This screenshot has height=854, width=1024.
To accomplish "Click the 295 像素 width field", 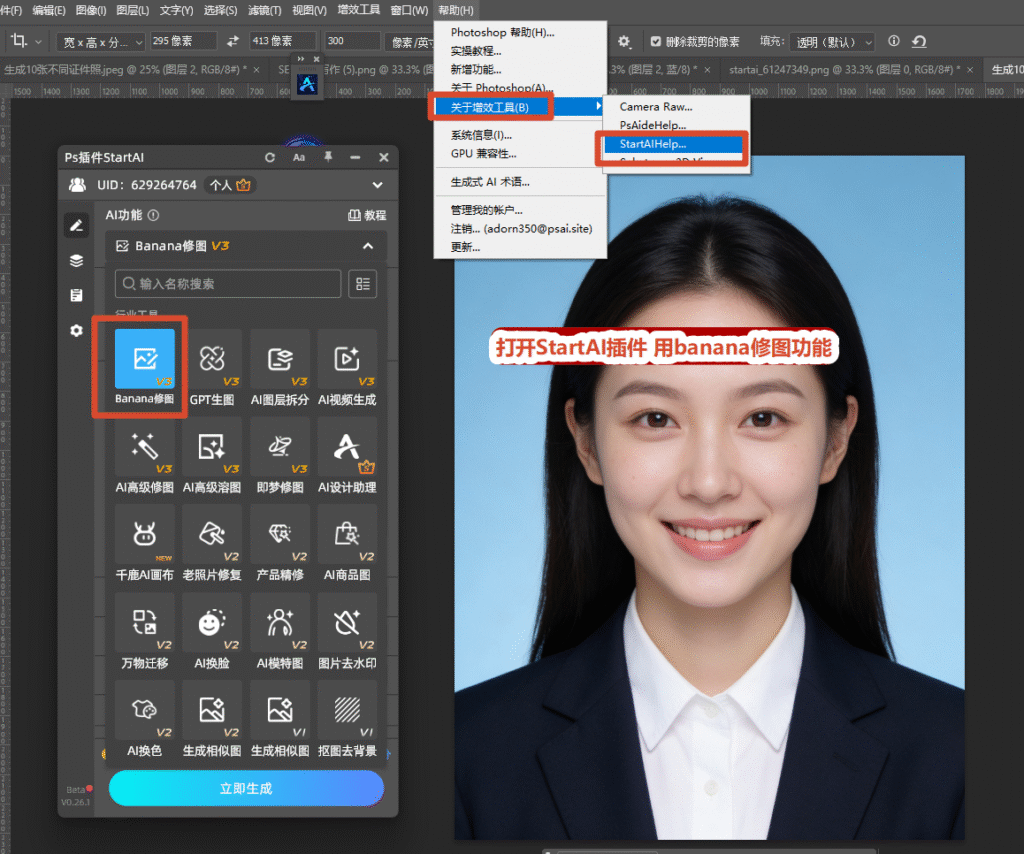I will (184, 41).
